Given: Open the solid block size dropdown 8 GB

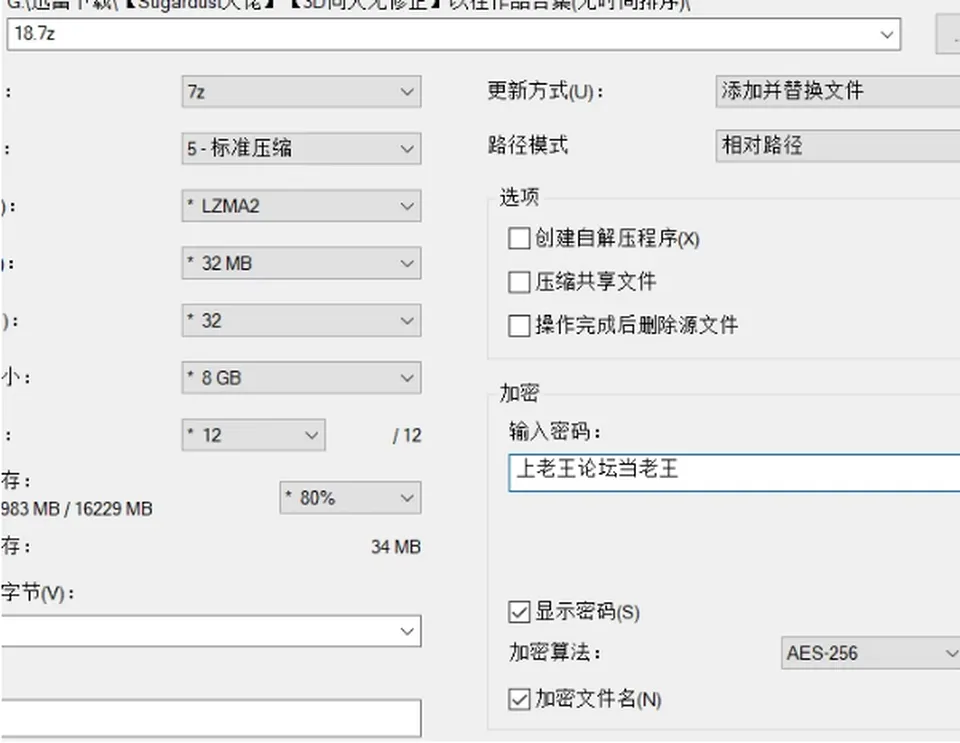Looking at the screenshot, I should pos(301,378).
